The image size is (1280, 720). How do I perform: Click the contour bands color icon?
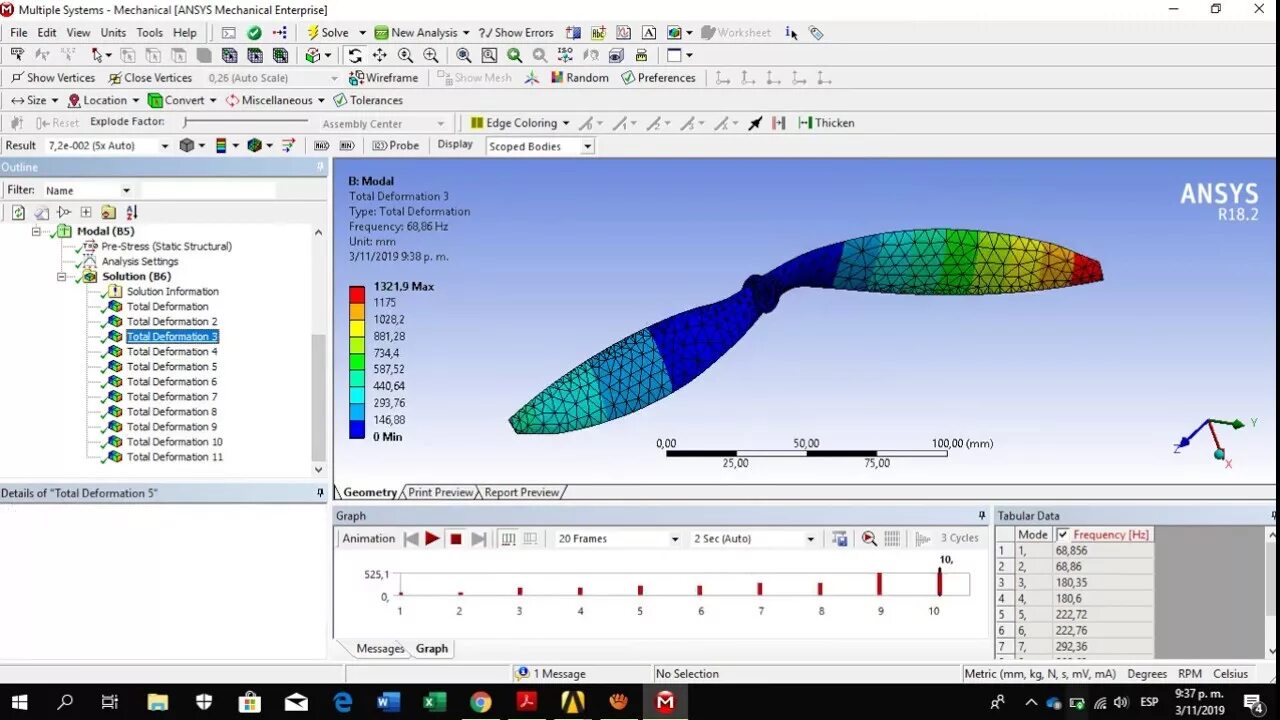[222, 146]
